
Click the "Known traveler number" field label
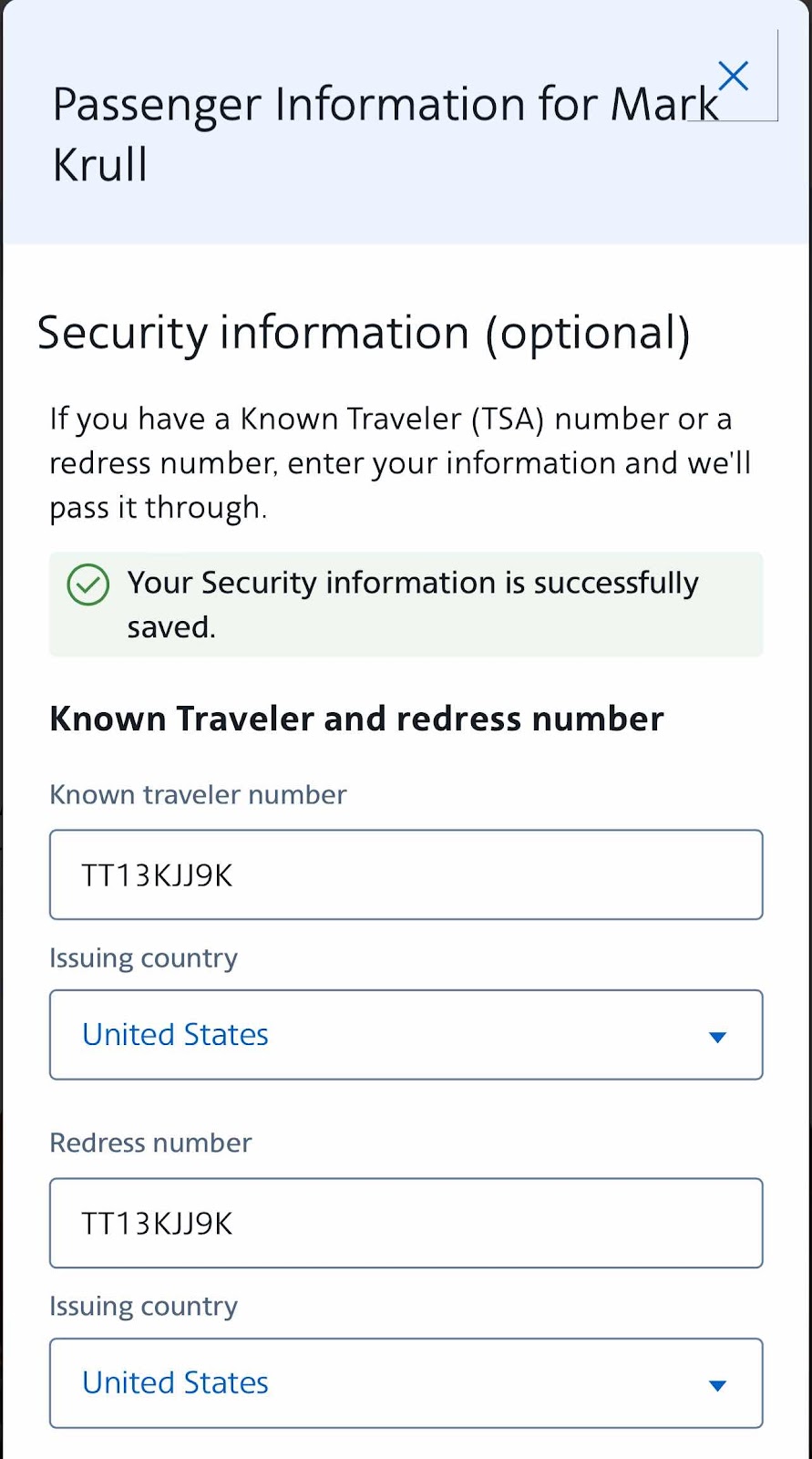pyautogui.click(x=198, y=794)
